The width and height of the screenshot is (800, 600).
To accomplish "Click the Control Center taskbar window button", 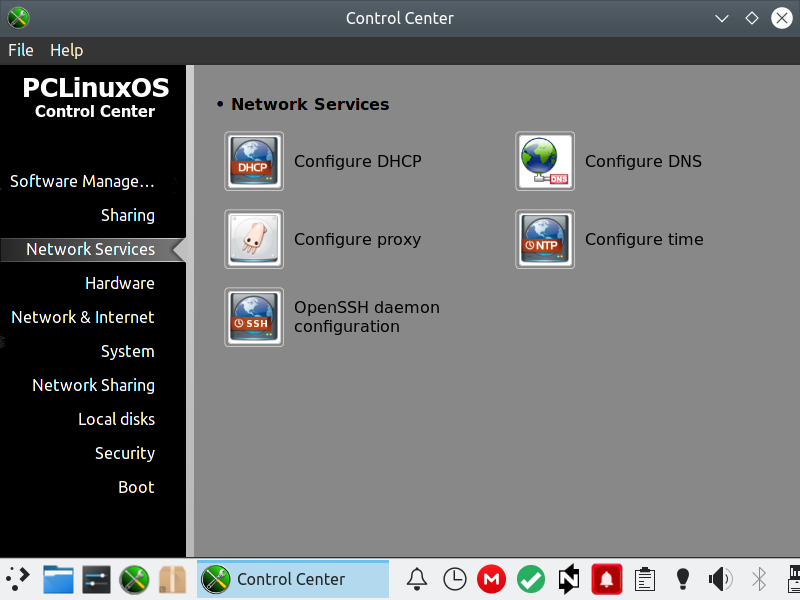I will tap(293, 579).
